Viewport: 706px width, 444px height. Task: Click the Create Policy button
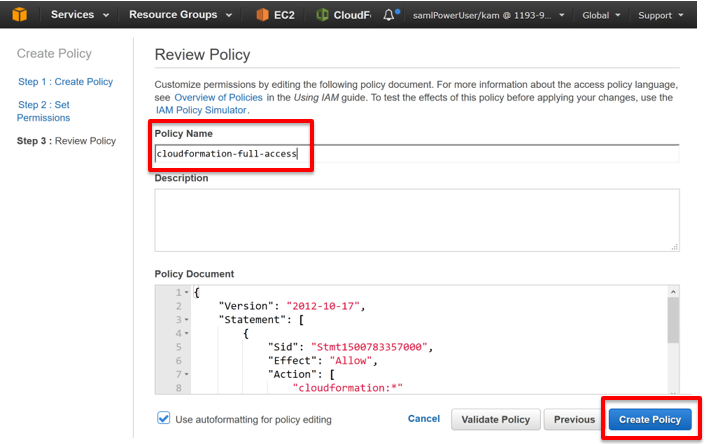(650, 419)
